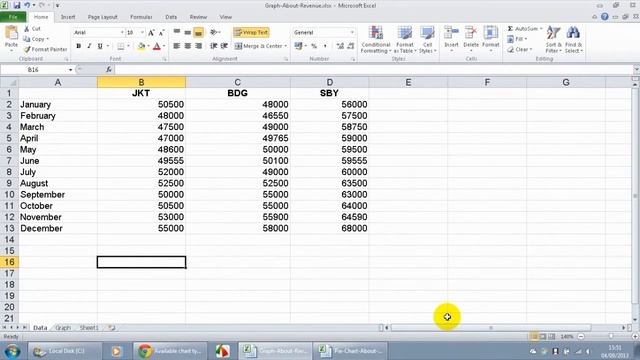Click the blue Help question mark
The width and height of the screenshot is (640, 360).
[x=604, y=17]
